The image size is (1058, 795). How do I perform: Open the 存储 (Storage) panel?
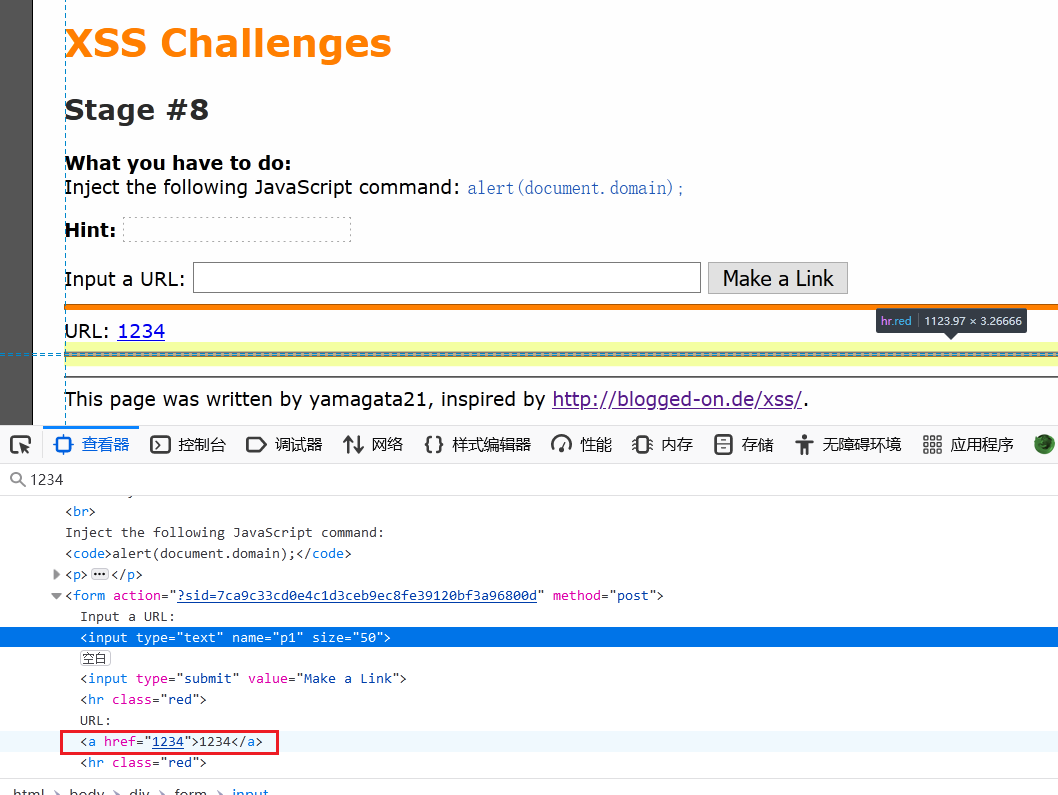(743, 444)
